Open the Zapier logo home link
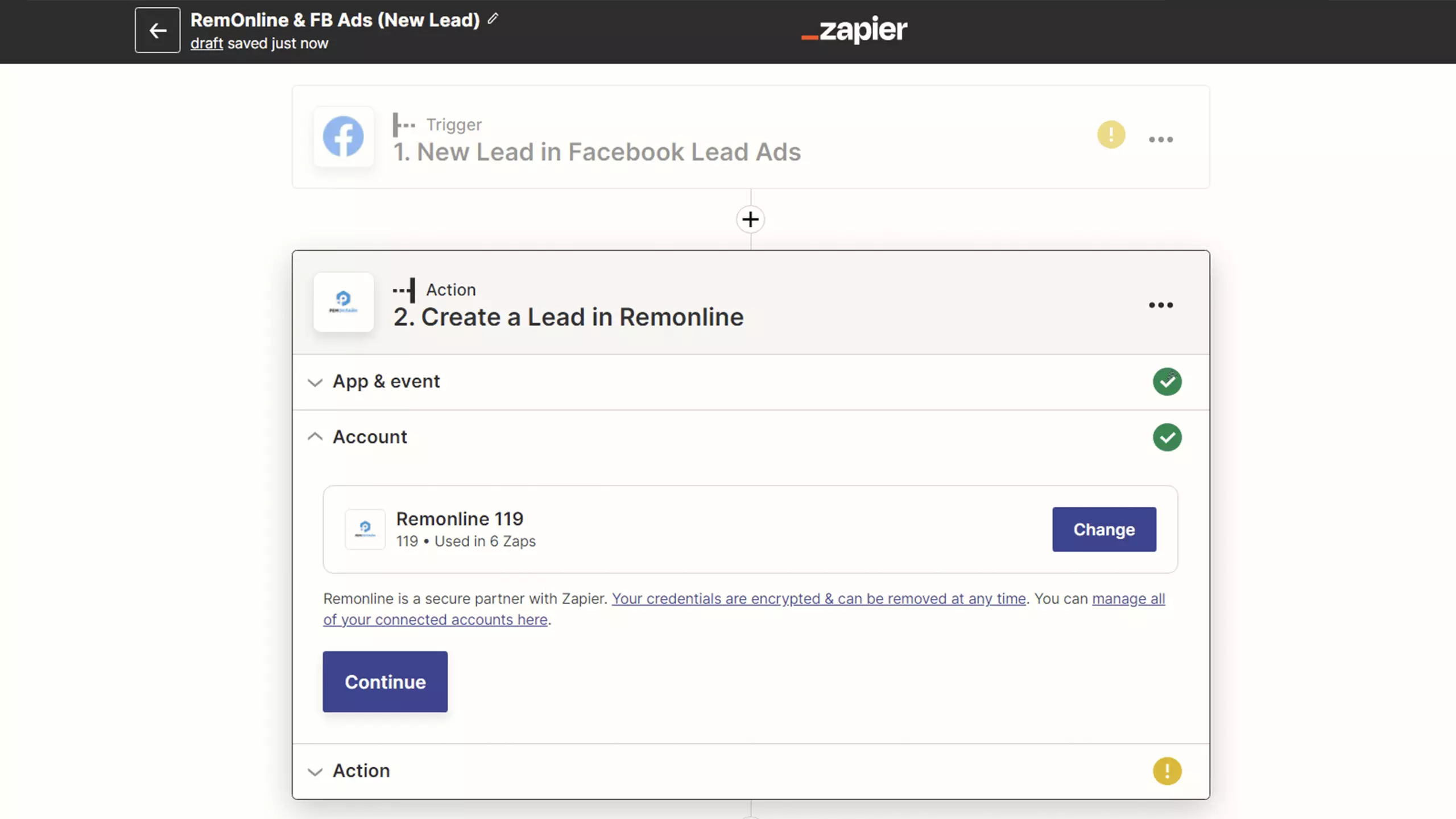Image resolution: width=1456 pixels, height=819 pixels. (x=854, y=30)
